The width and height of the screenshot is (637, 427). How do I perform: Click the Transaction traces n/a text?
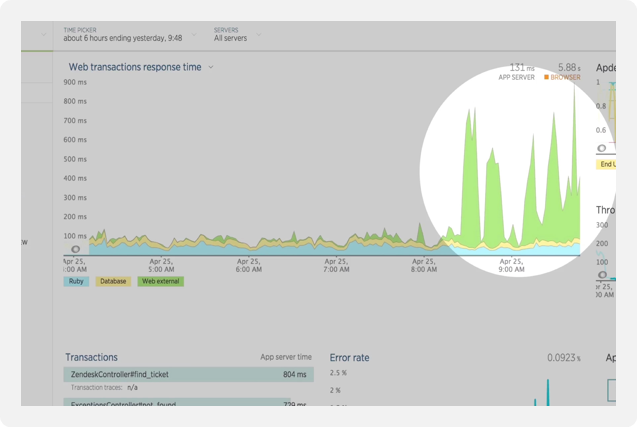pos(104,388)
